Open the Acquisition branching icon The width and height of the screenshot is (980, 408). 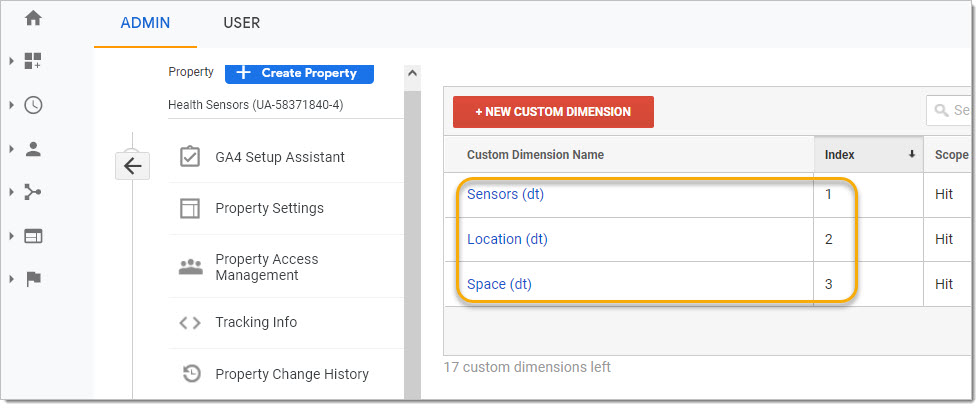point(32,192)
